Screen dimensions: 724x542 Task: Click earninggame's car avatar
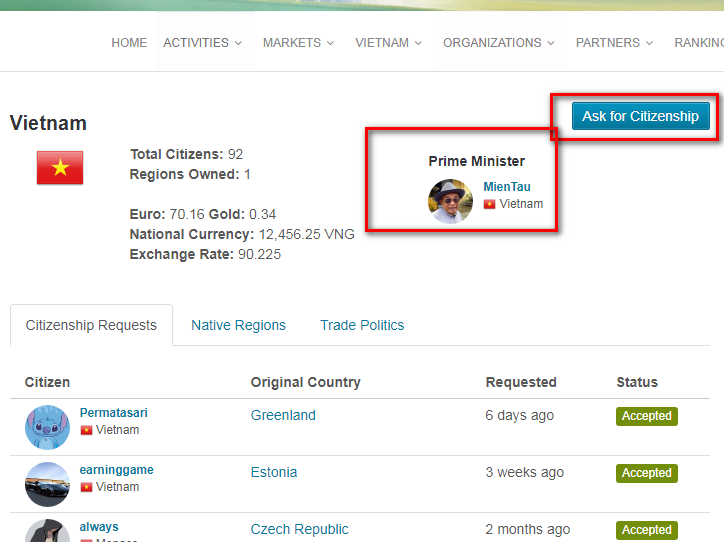(47, 484)
